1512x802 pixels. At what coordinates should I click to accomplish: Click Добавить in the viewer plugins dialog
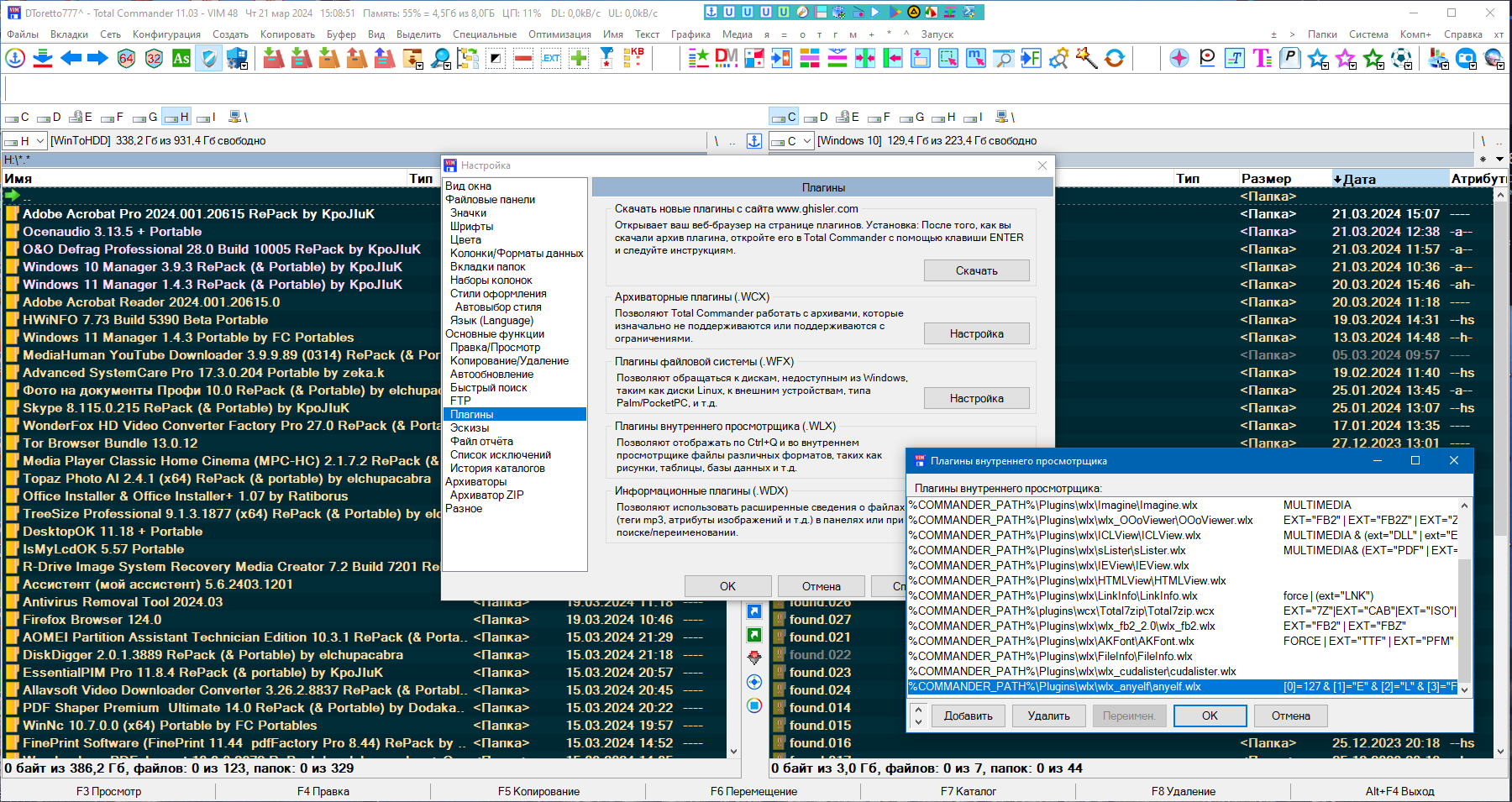[968, 716]
